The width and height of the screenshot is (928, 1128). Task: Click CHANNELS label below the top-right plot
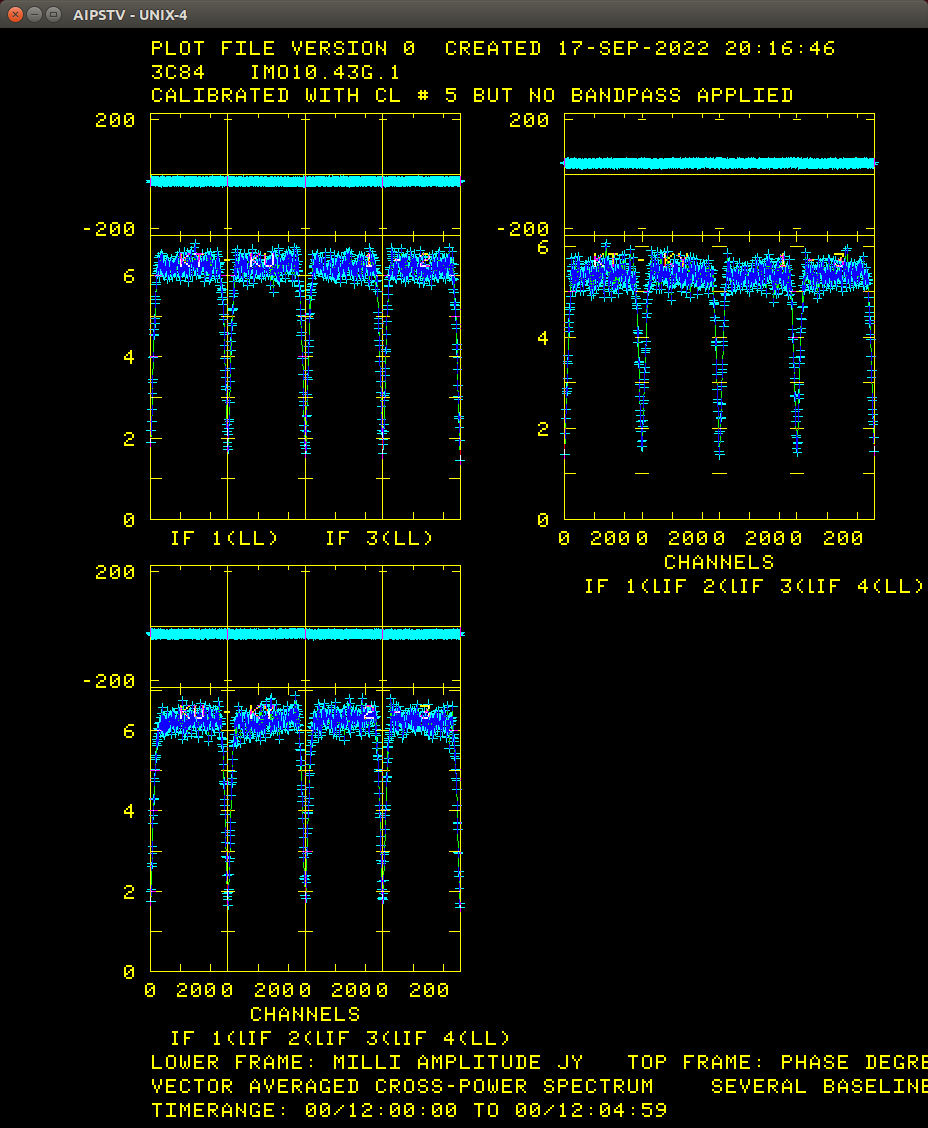(x=719, y=562)
